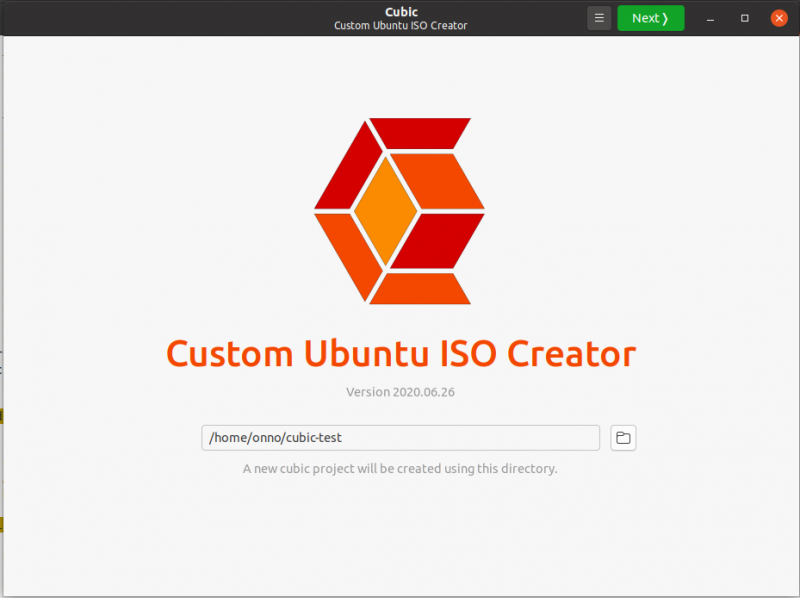Click the Cubic title in the header bar
Image resolution: width=800 pixels, height=598 pixels.
[x=400, y=11]
